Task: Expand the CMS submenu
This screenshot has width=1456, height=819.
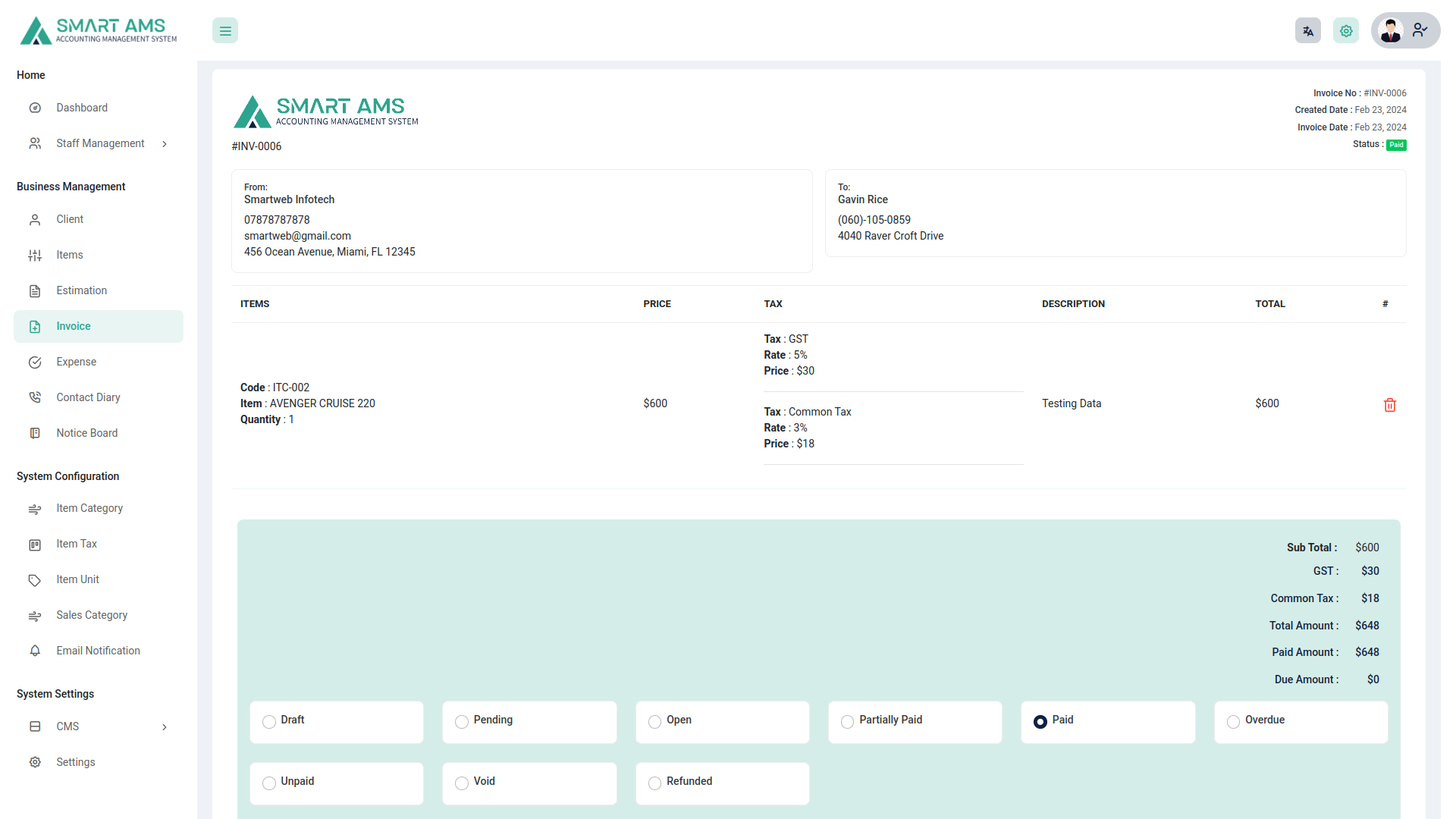Action: [165, 727]
